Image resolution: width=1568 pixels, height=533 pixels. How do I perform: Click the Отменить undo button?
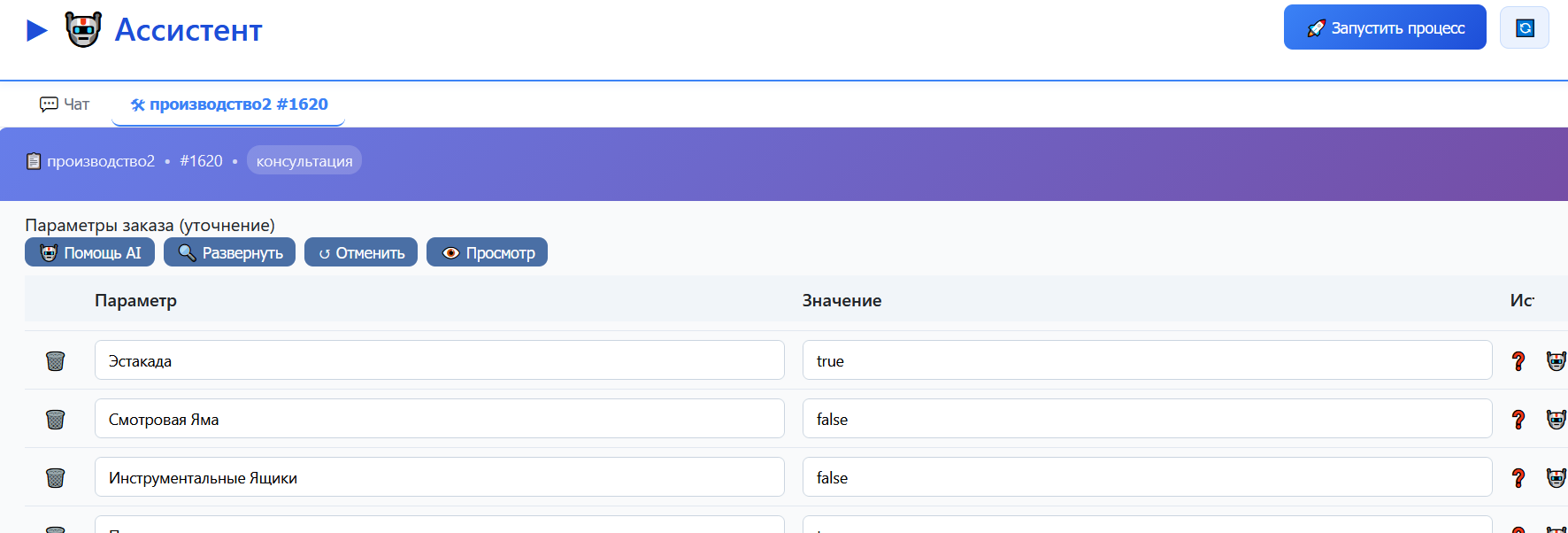point(361,252)
